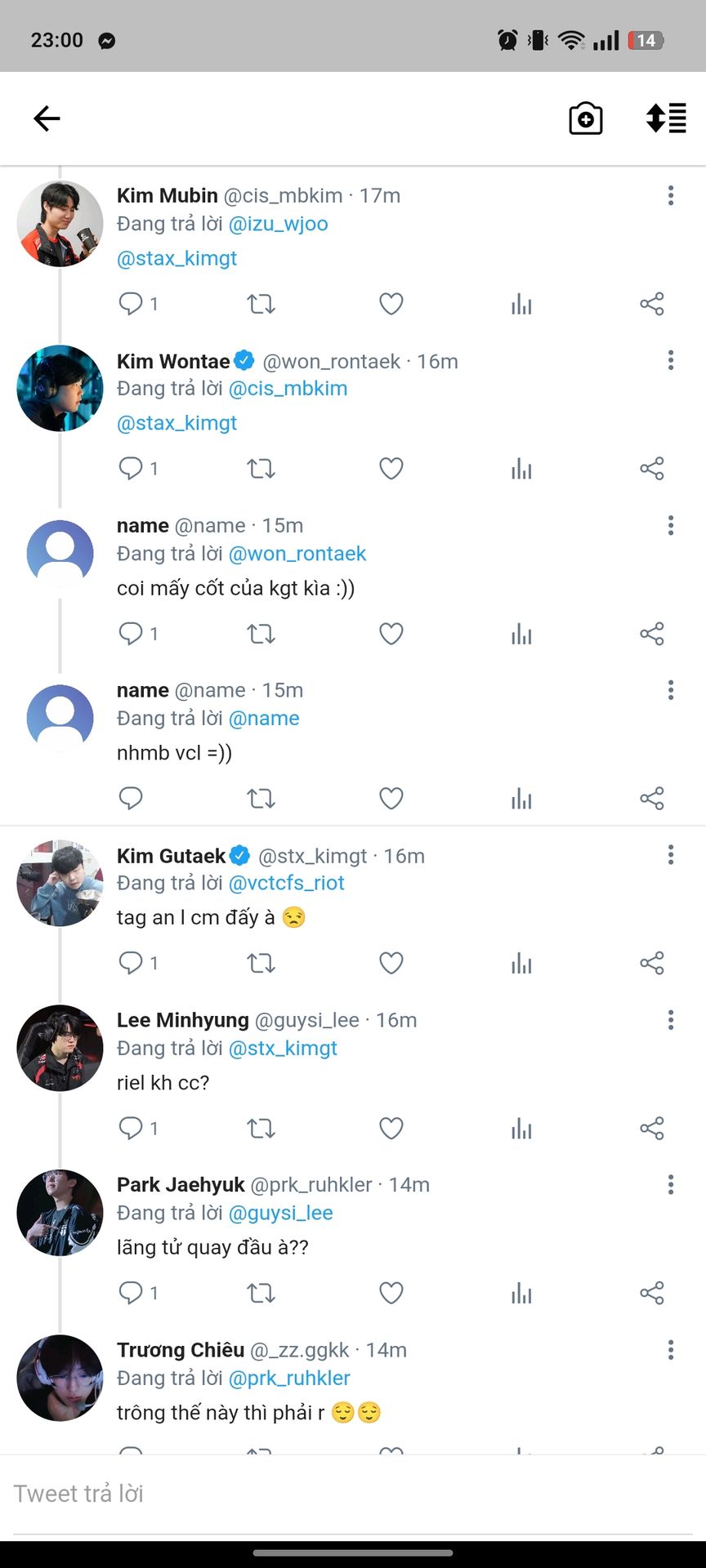Reply to Lee Minhyung's tweet
The width and height of the screenshot is (706, 1568).
tap(131, 1129)
